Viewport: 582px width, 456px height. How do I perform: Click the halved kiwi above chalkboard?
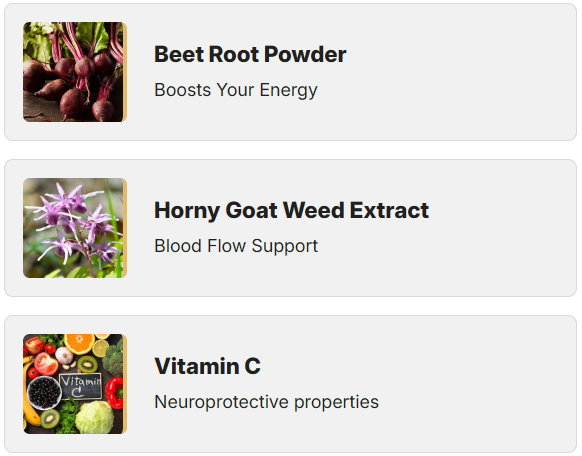(x=88, y=364)
